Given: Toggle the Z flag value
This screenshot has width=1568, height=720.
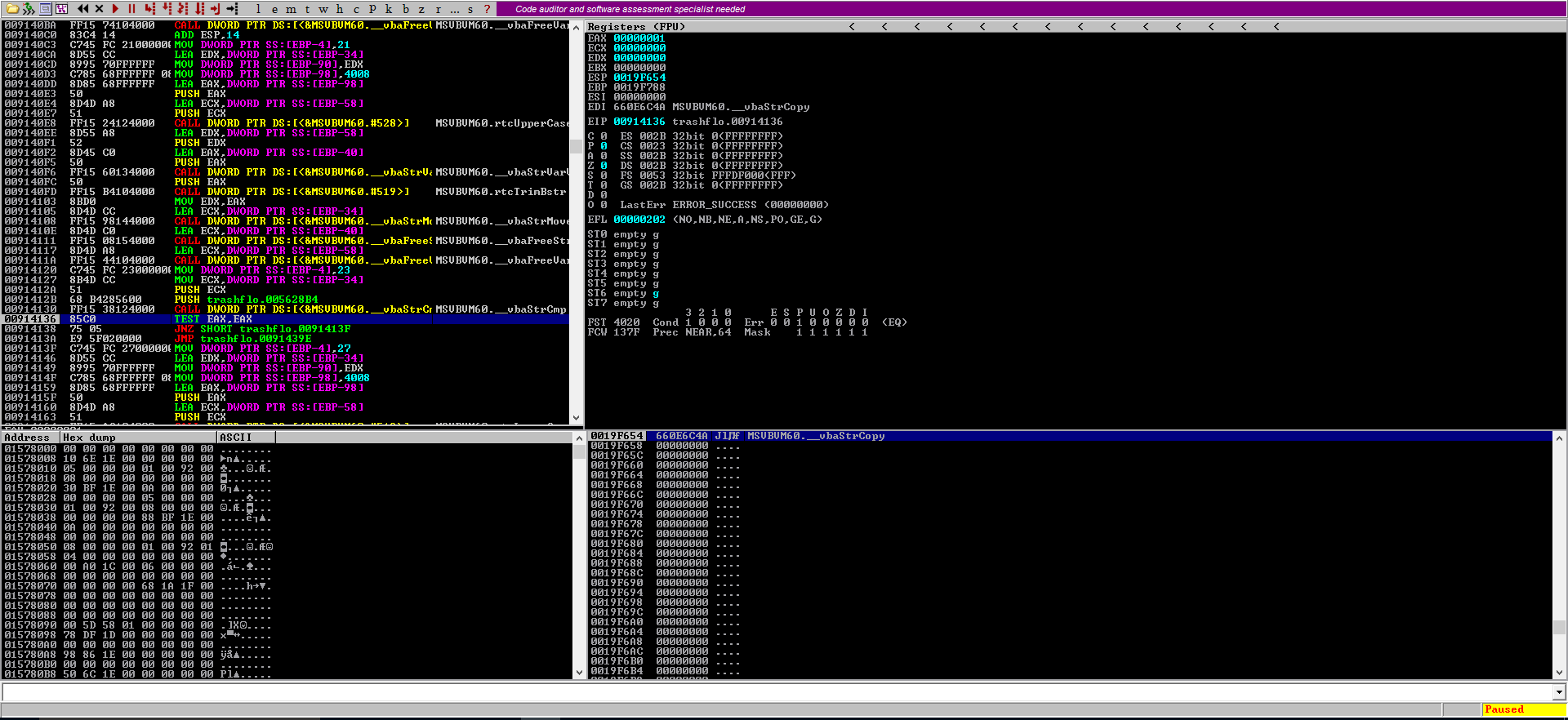Looking at the screenshot, I should (604, 166).
